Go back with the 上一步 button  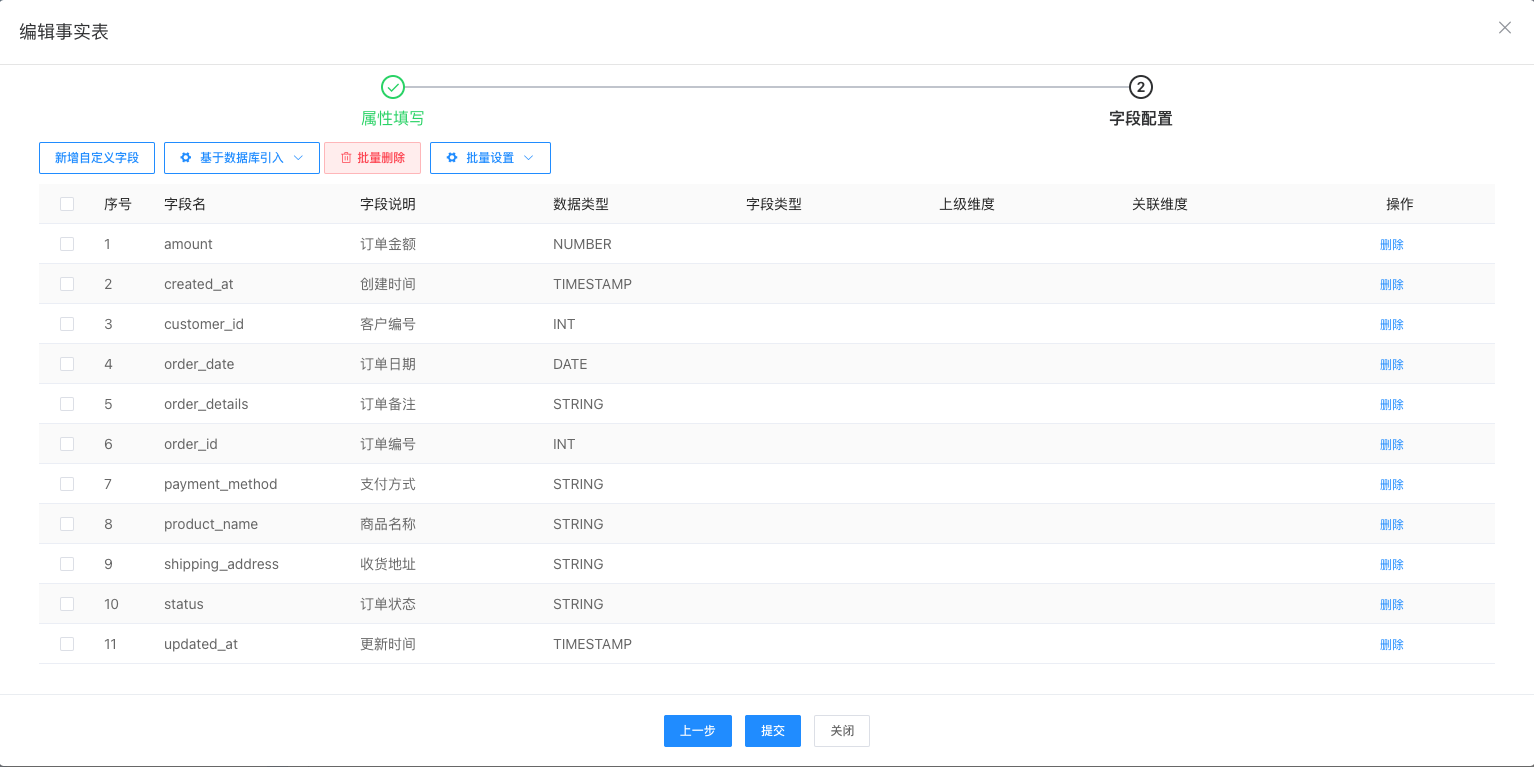697,731
